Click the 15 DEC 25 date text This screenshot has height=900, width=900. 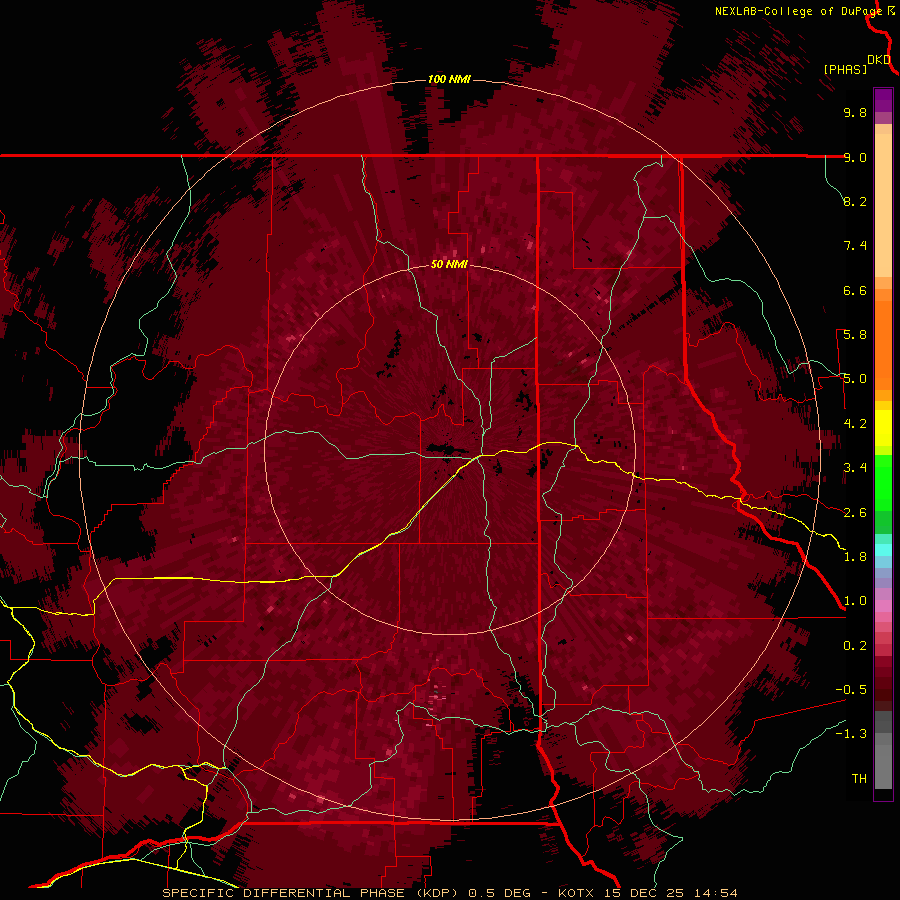(642, 893)
